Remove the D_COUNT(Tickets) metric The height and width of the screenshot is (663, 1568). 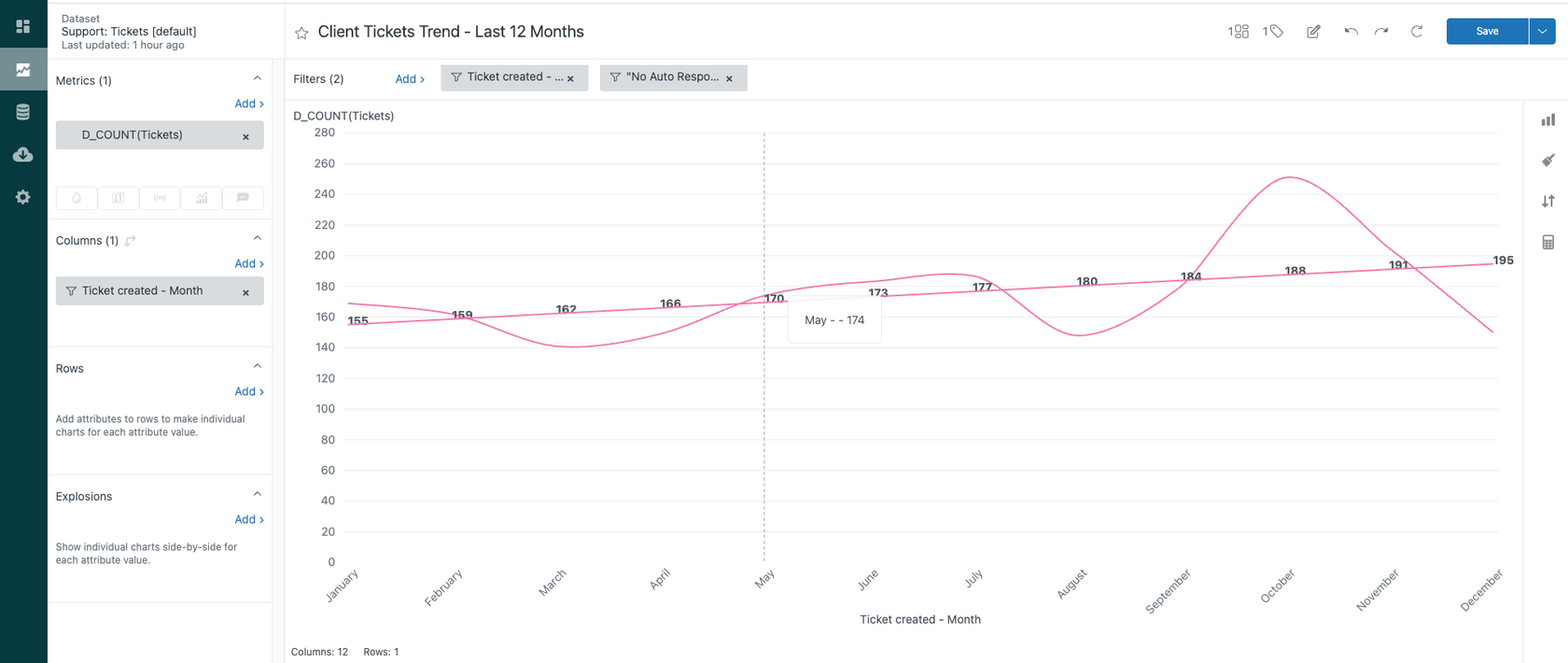(x=245, y=134)
